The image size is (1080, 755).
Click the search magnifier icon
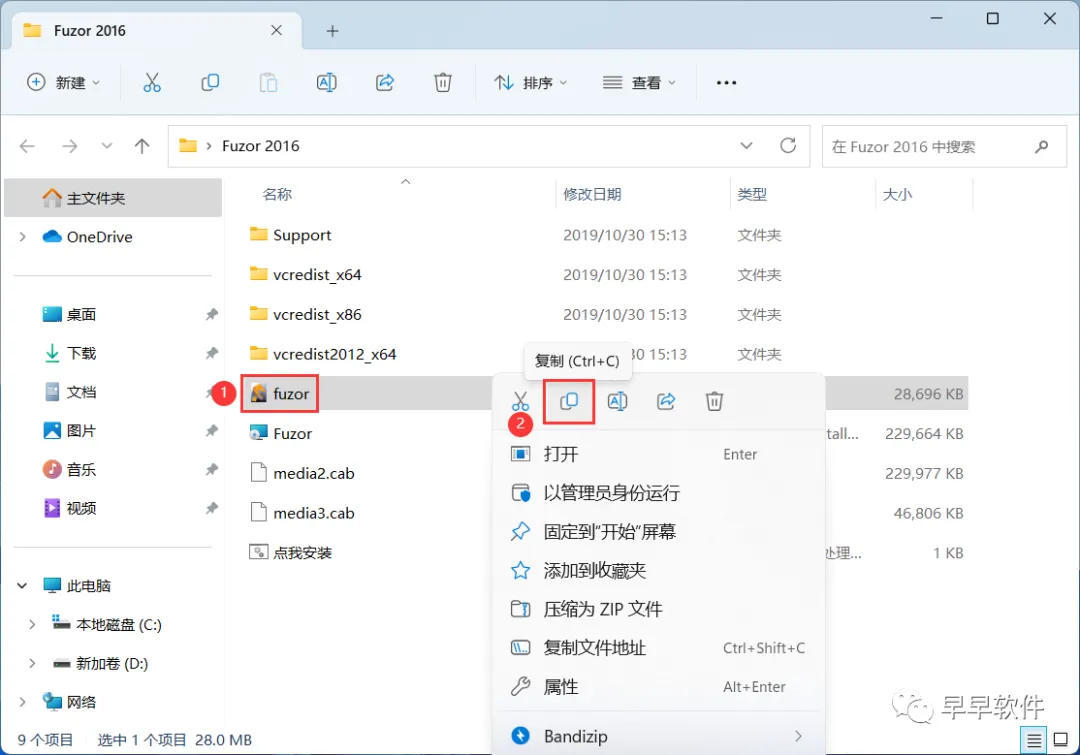click(x=1041, y=146)
